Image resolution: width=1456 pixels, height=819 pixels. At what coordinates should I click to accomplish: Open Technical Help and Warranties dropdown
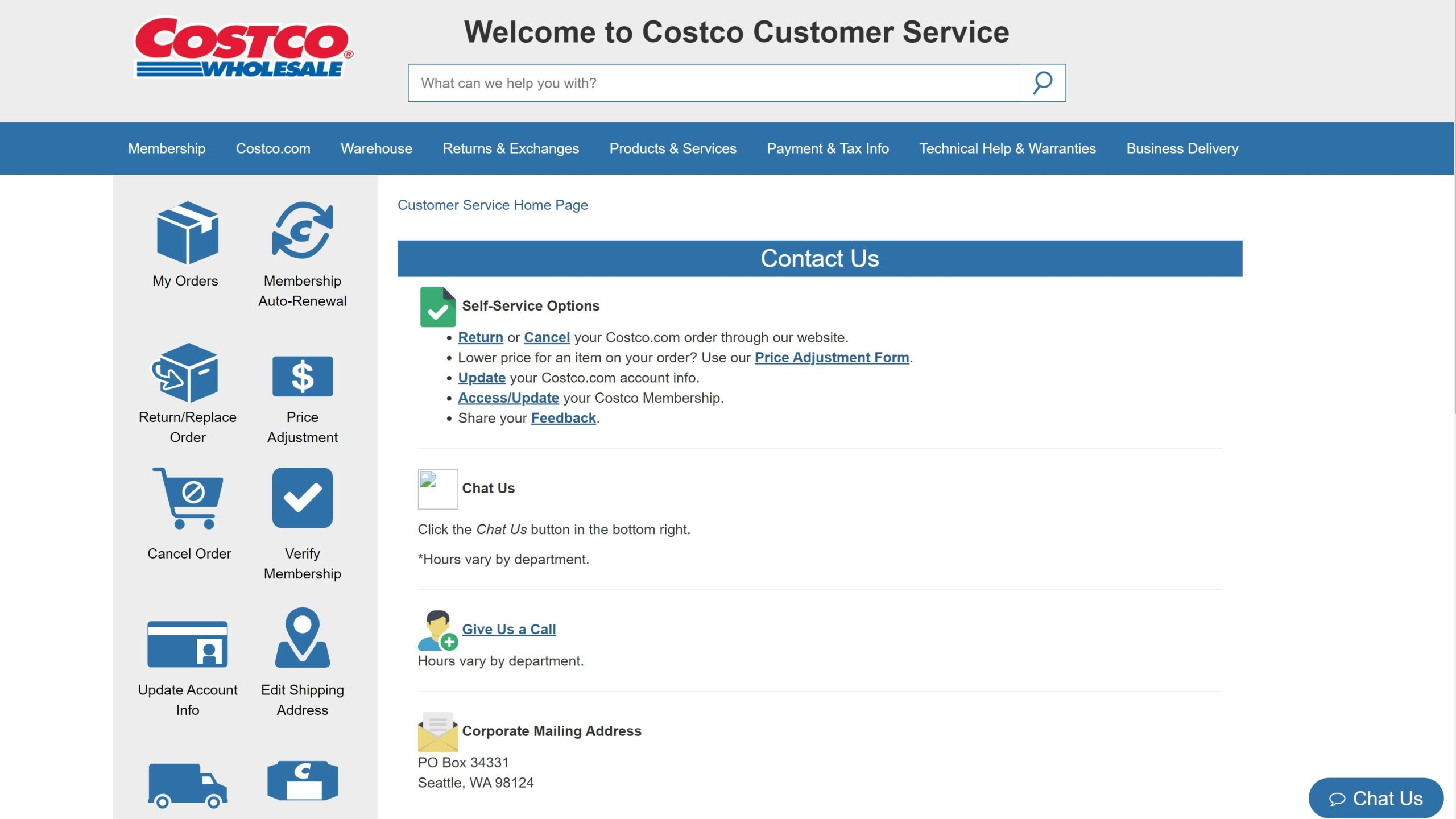[x=1007, y=148]
